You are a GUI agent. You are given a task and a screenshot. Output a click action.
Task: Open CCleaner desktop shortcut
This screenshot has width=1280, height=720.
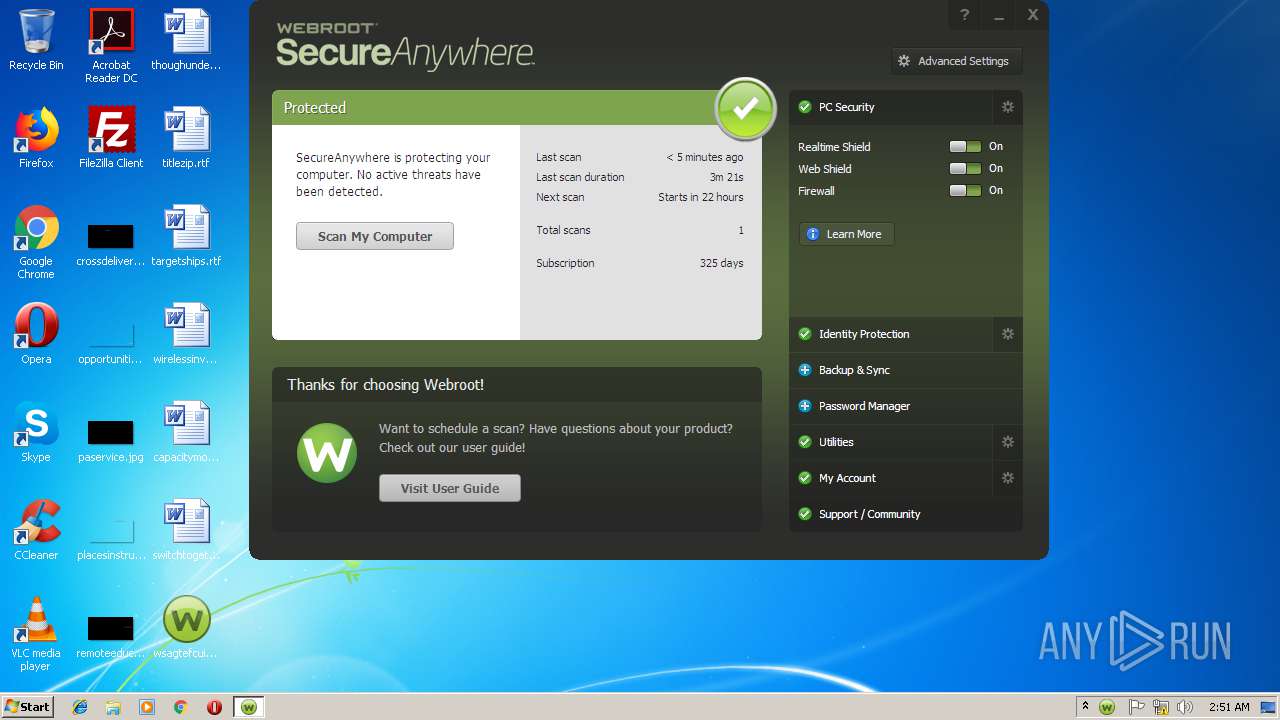click(36, 530)
